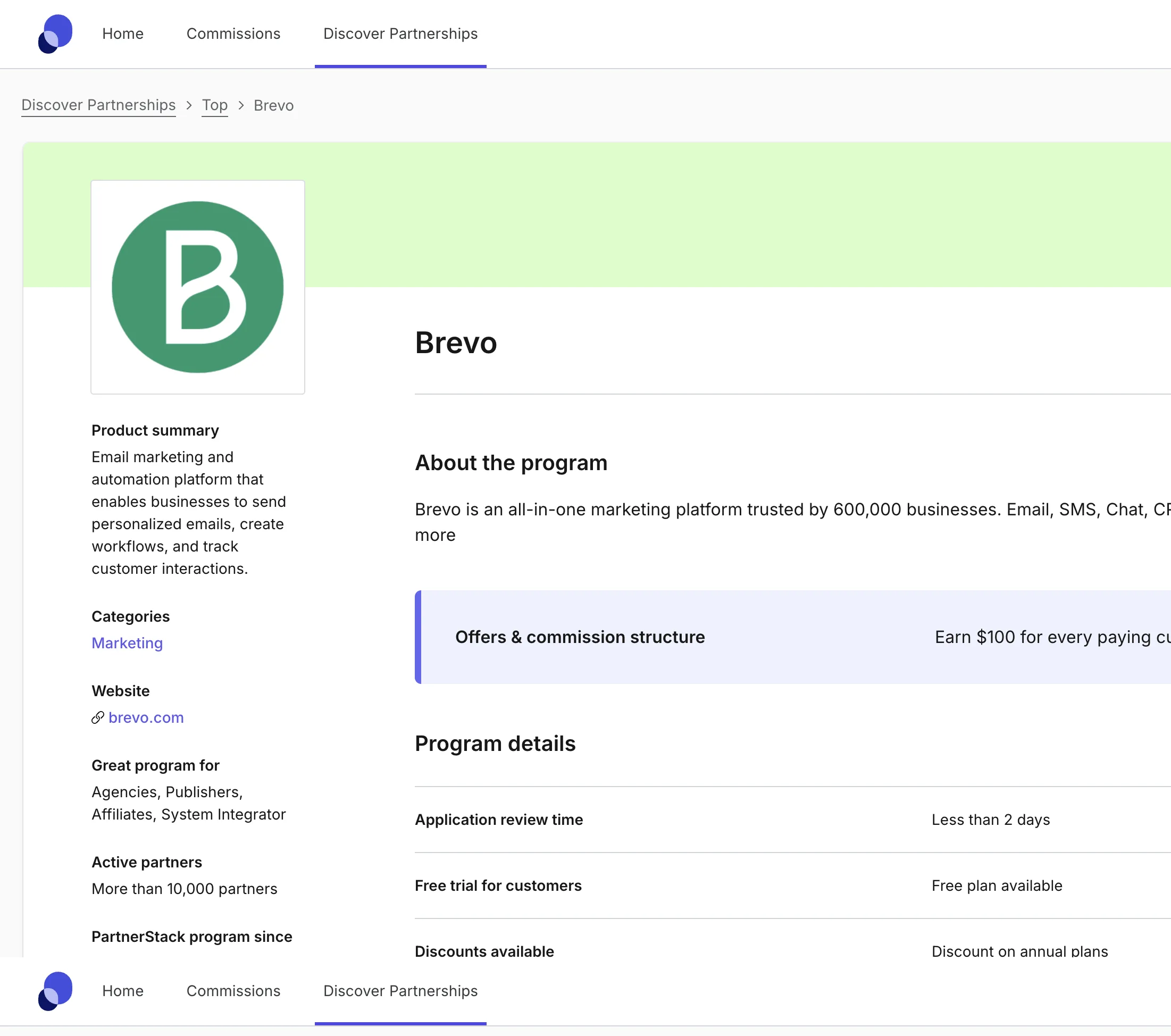The image size is (1171, 1036).
Task: Click the Product summary heading
Action: [155, 430]
